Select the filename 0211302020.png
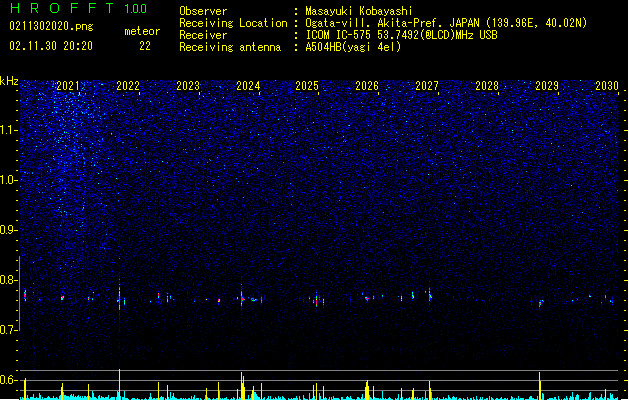 point(51,26)
